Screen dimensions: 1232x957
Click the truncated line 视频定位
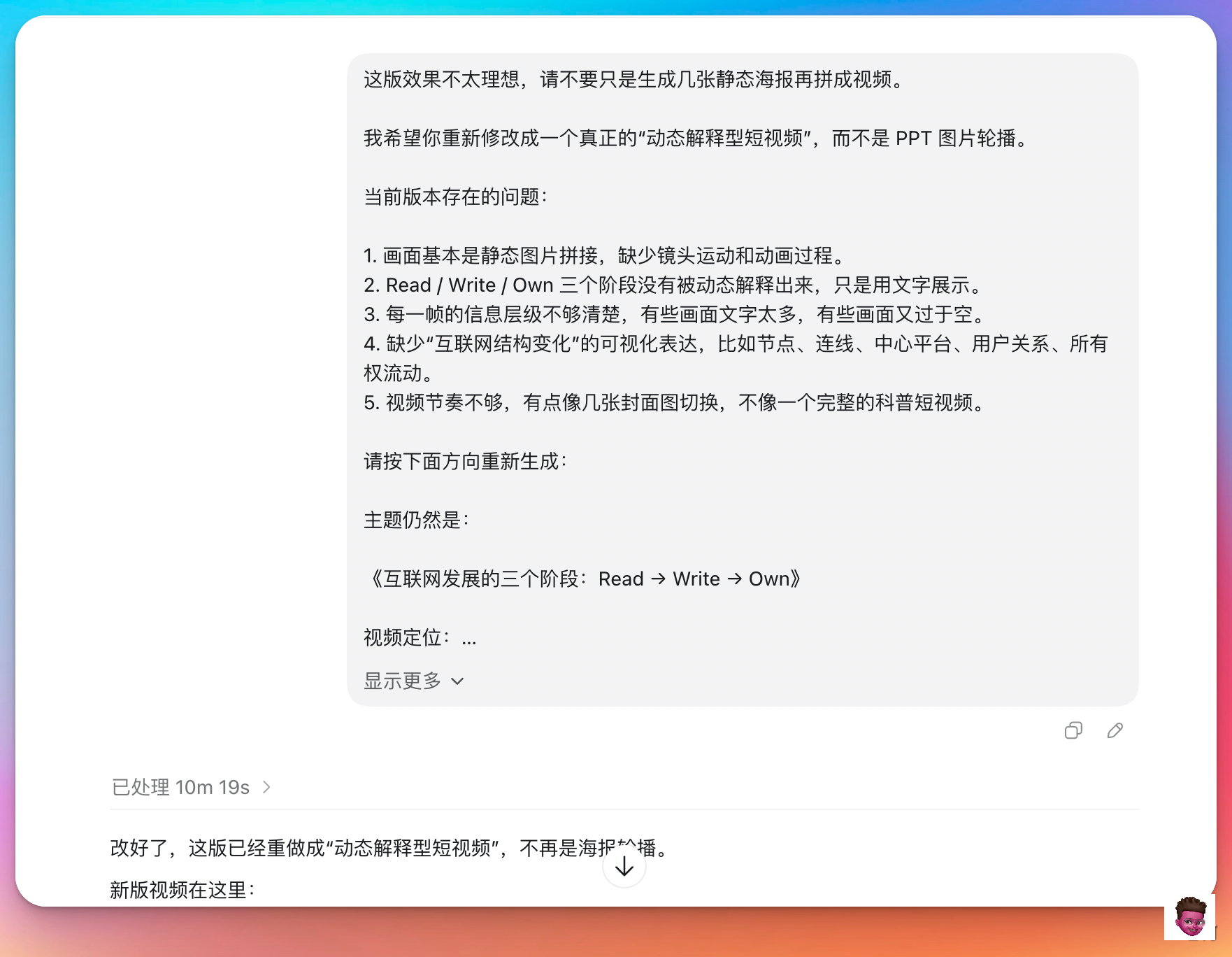(420, 638)
